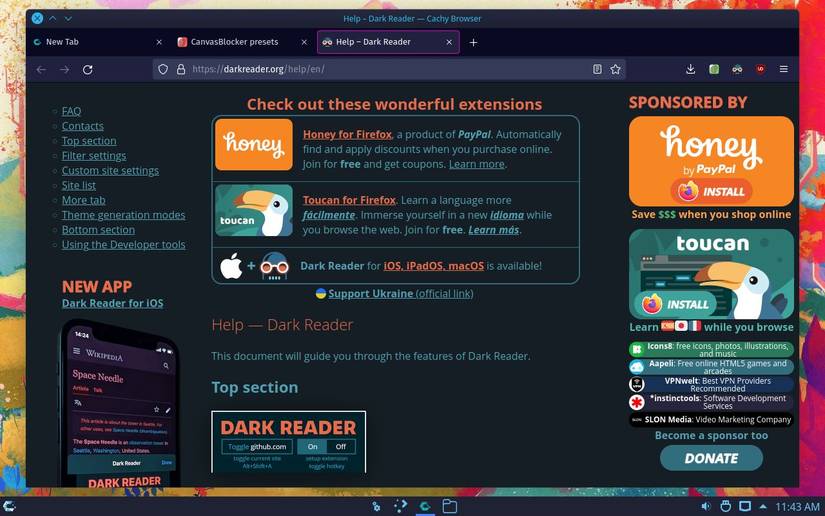
Task: Open the Toucan for Firefox link
Action: (349, 200)
